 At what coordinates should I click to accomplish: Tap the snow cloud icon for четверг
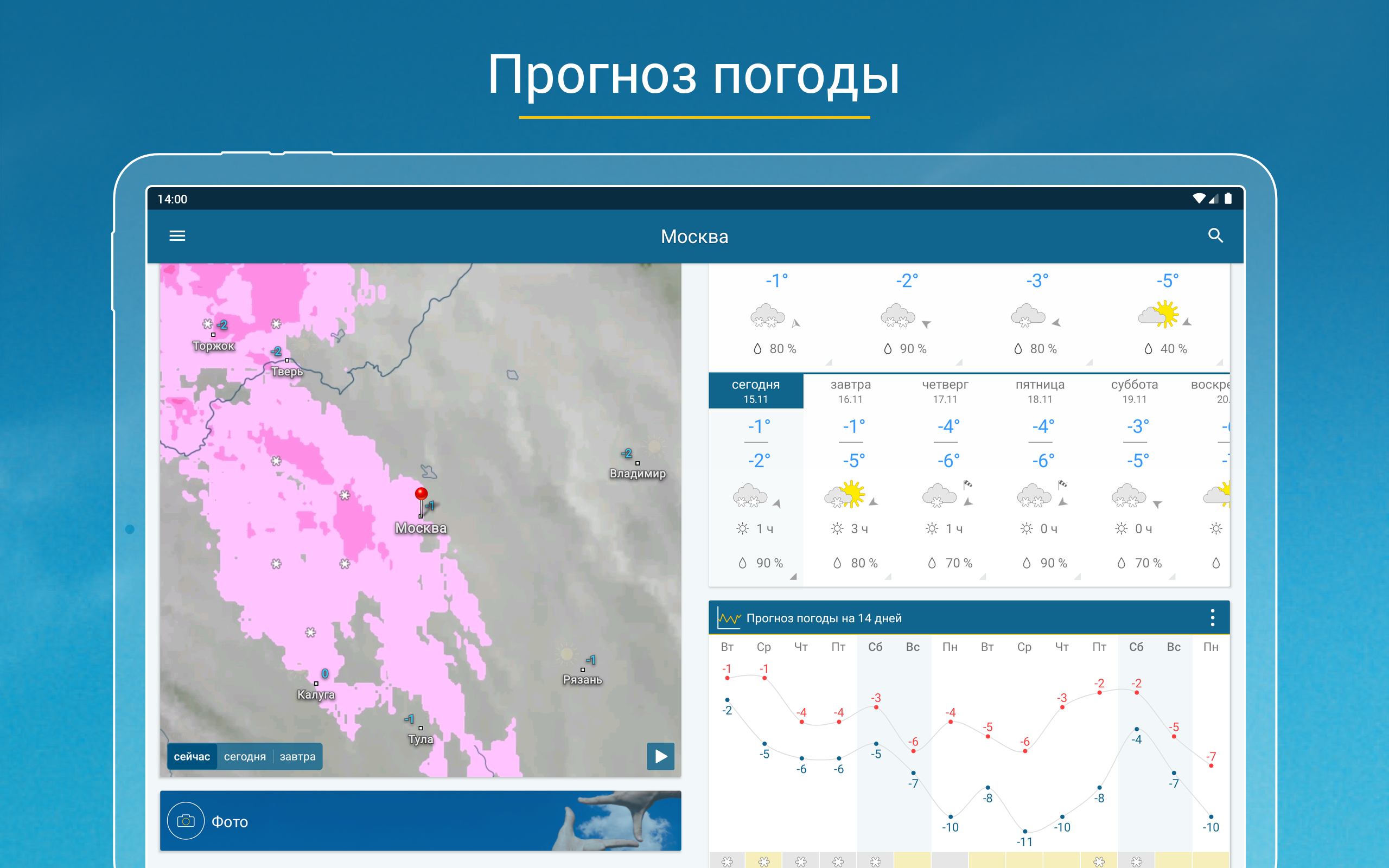pyautogui.click(x=940, y=495)
